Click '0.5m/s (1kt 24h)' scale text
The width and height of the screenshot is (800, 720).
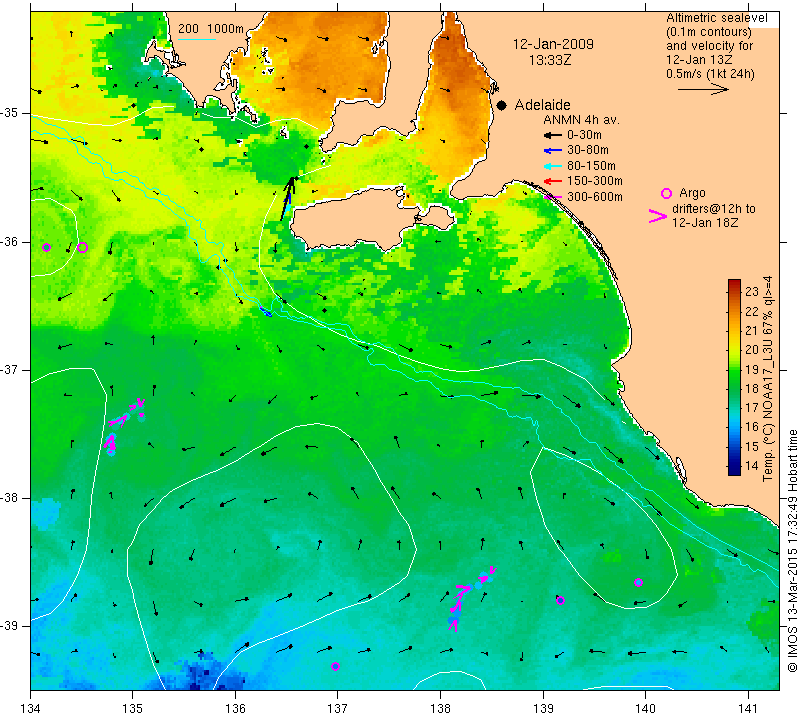[710, 74]
